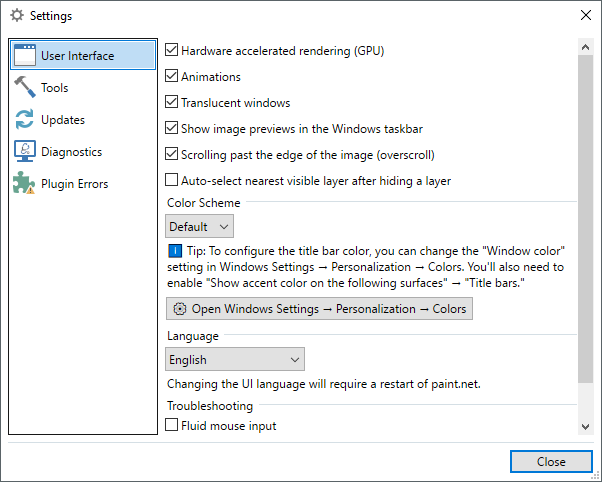Click the Troubleshooting section heading

210,406
